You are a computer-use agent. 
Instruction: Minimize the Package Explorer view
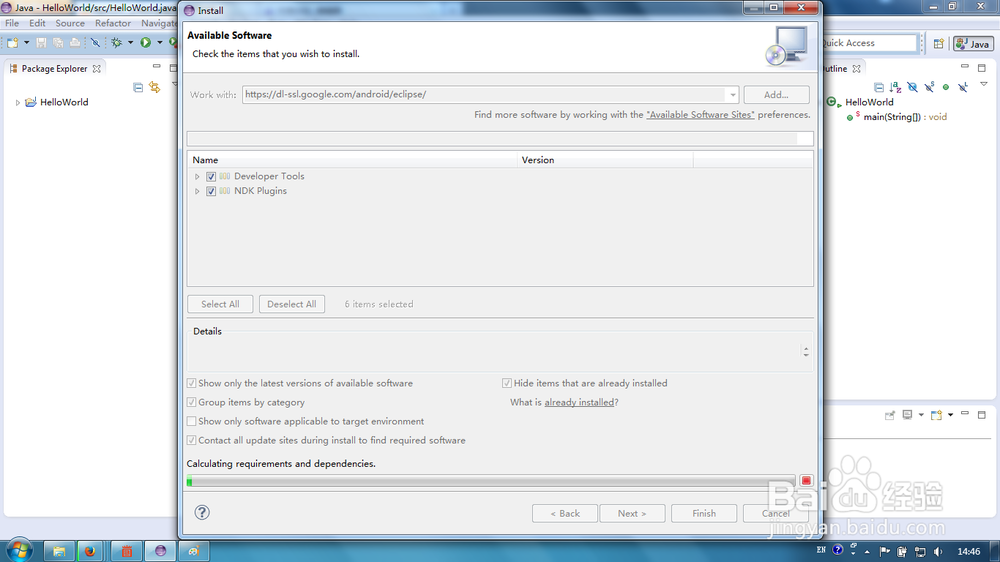coord(156,66)
